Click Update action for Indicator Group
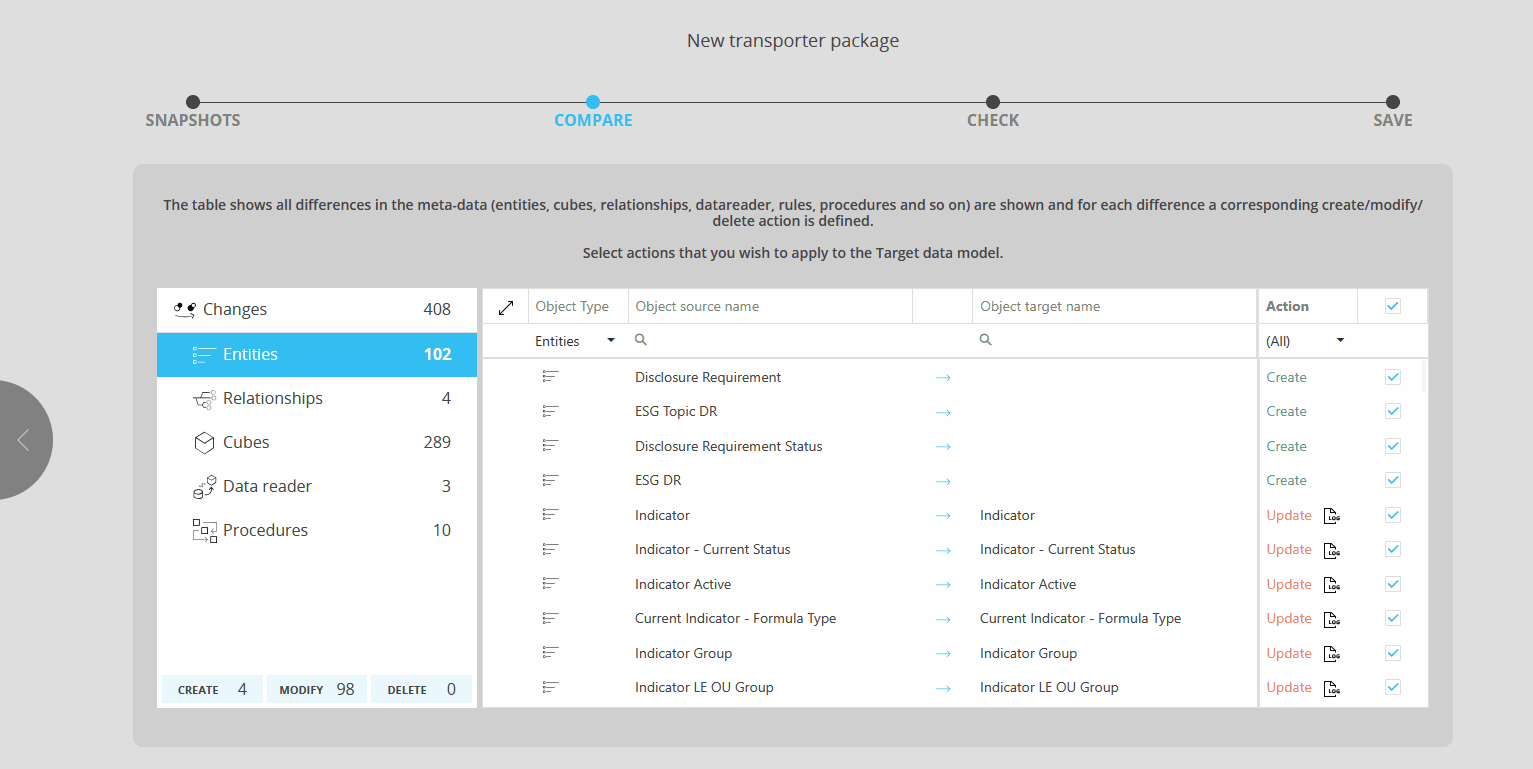 point(1289,653)
